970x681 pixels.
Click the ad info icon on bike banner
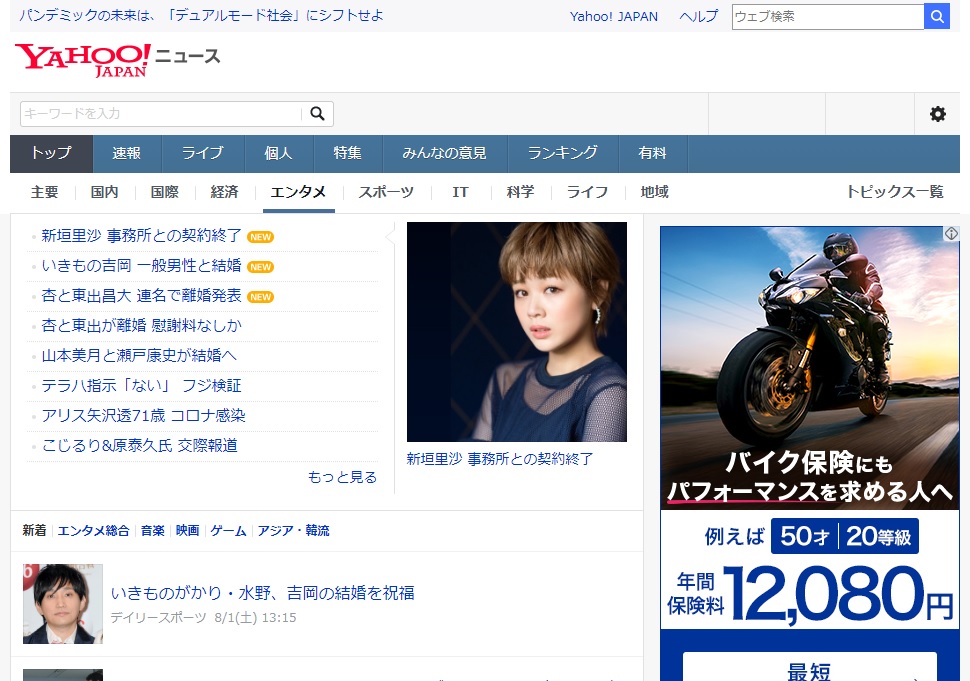tap(951, 234)
